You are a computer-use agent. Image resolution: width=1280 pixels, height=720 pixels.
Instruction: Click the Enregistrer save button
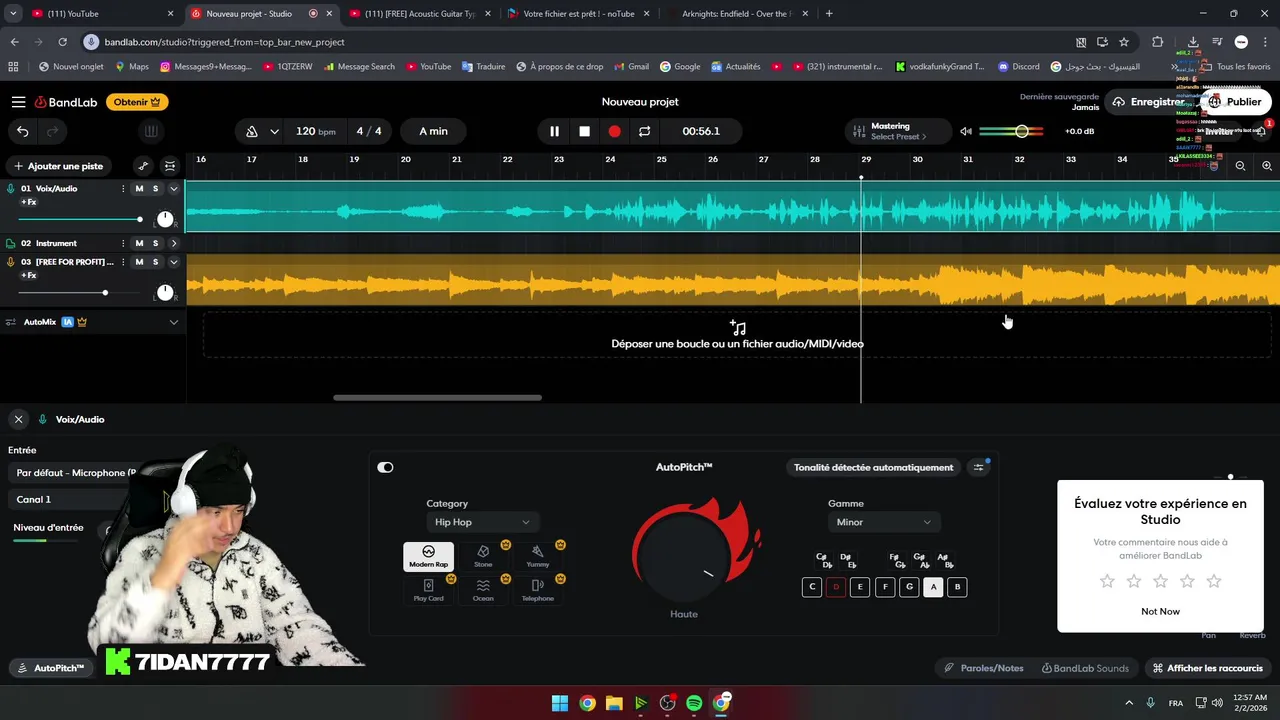(1150, 102)
